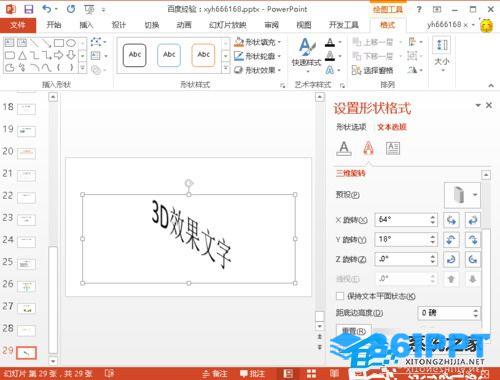The height and width of the screenshot is (380, 500).
Task: Select the 格式 drawing tools tab
Action: pyautogui.click(x=387, y=25)
